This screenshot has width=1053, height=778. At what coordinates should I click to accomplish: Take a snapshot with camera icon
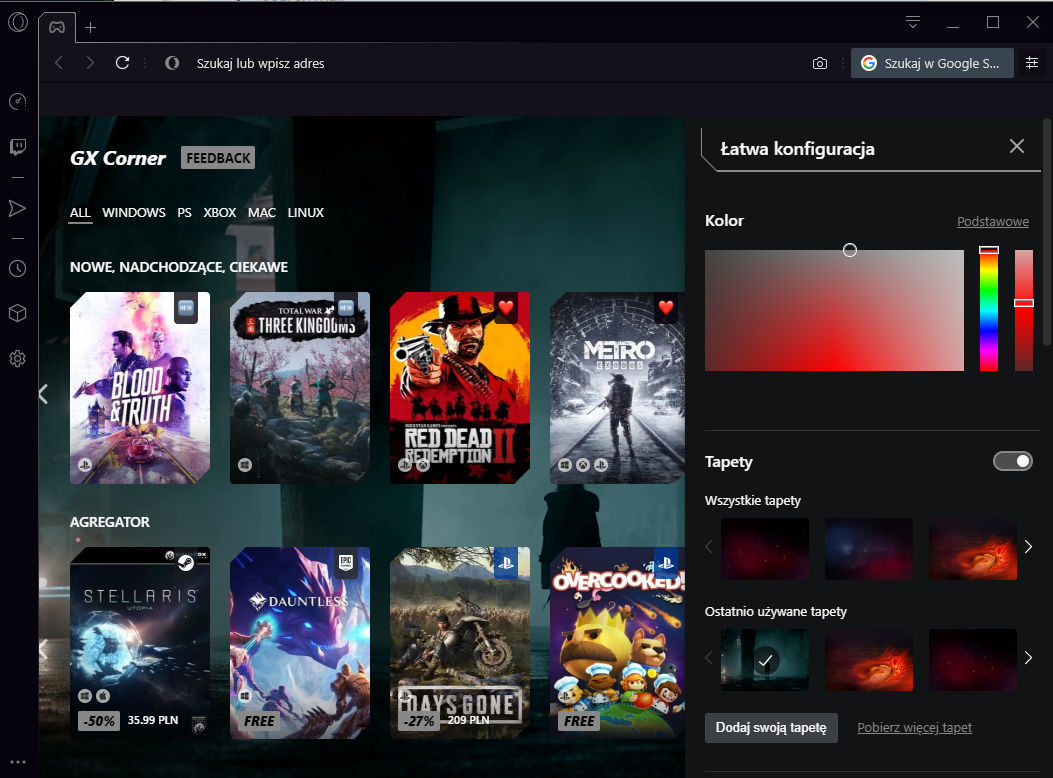pyautogui.click(x=819, y=63)
